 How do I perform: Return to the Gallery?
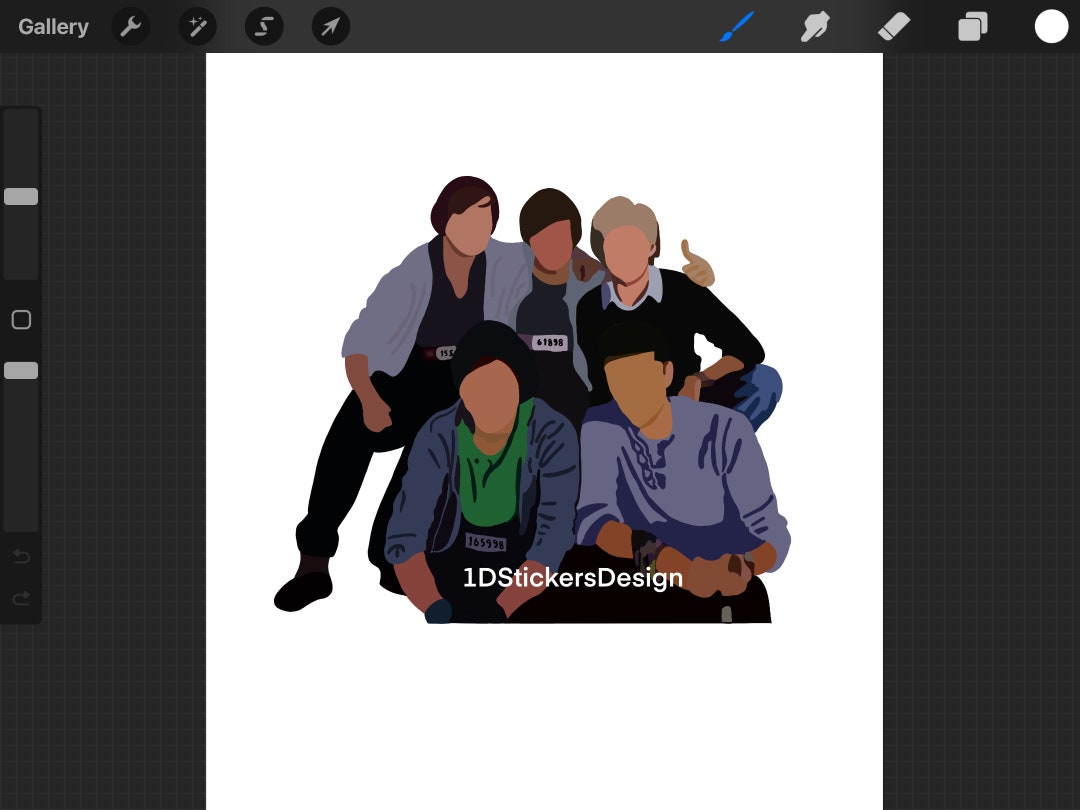(52, 26)
